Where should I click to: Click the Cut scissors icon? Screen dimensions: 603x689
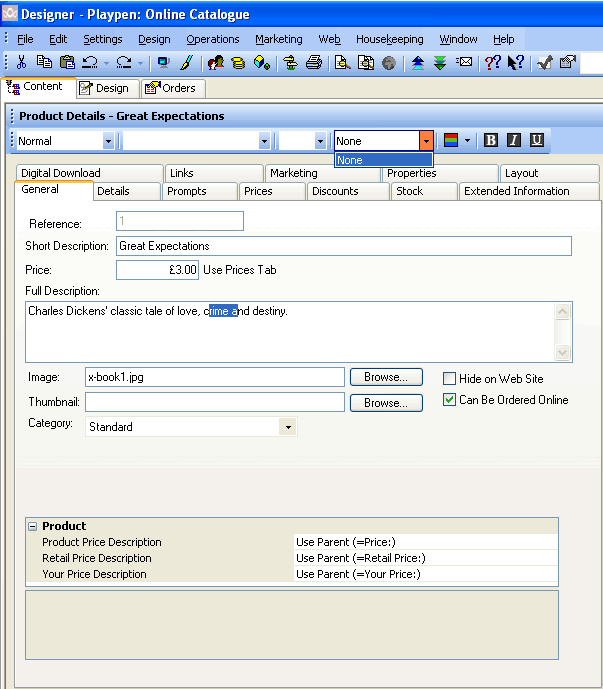(22, 62)
